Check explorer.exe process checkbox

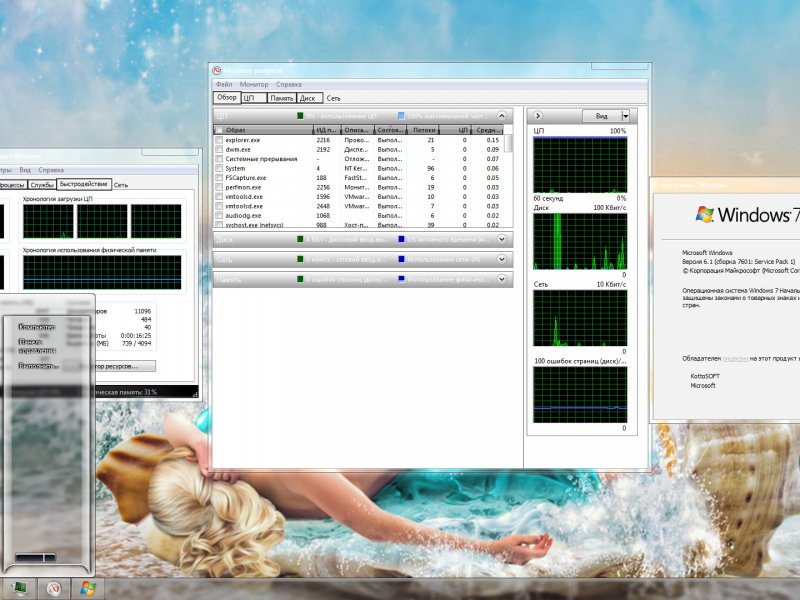pyautogui.click(x=219, y=140)
